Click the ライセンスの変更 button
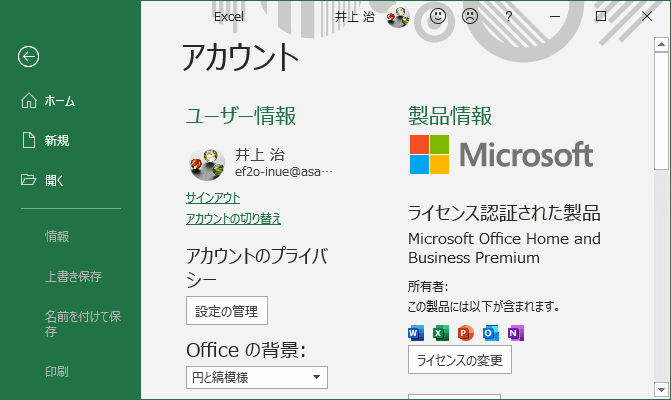The image size is (671, 400). (x=460, y=360)
